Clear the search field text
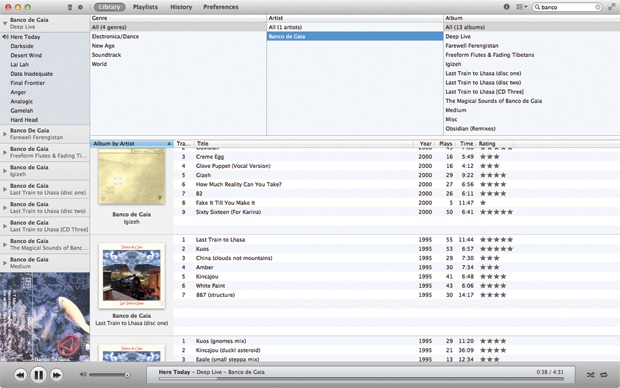Screen dimensions: 620x388 (x=598, y=7)
